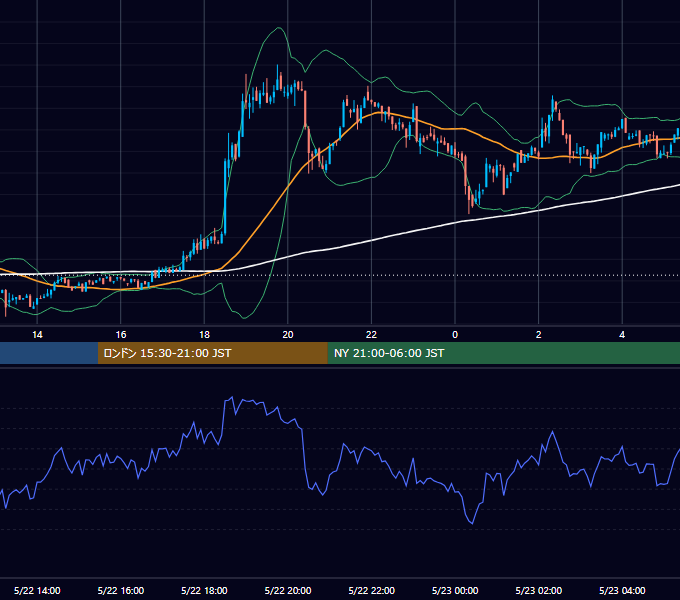Click the 18 hour label on price chart axis

tap(204, 335)
